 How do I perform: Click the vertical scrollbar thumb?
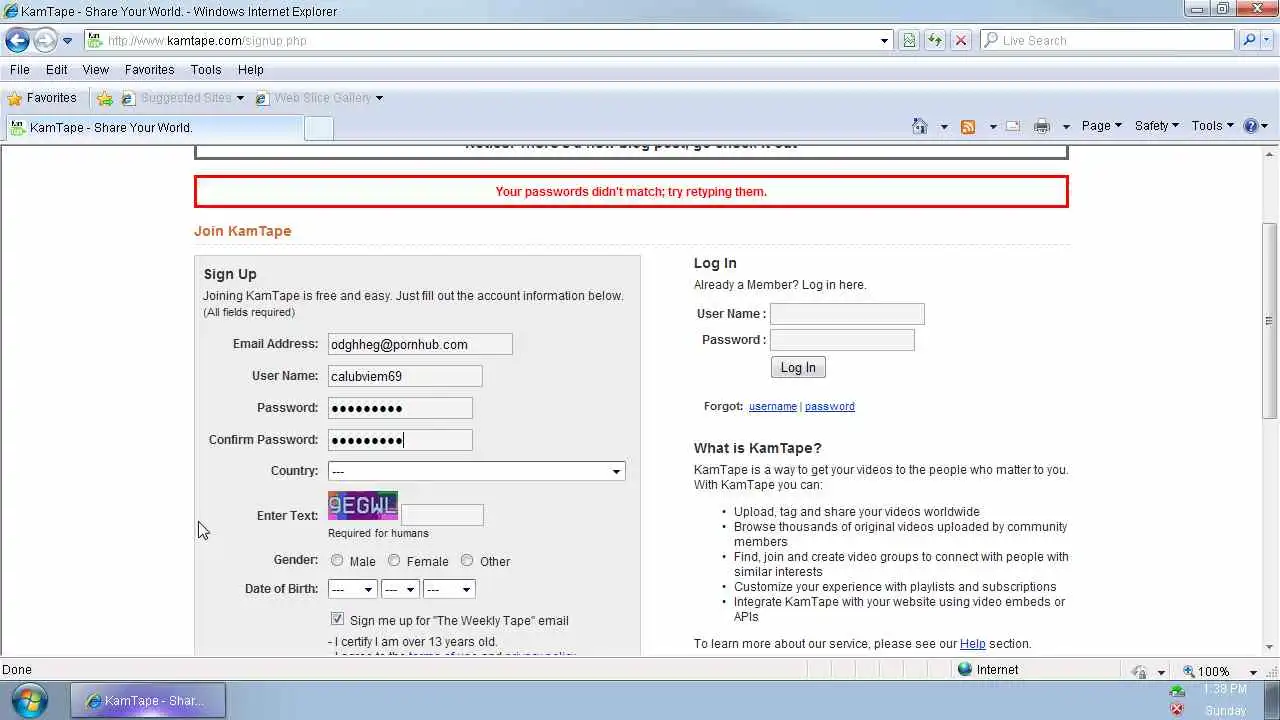(1270, 320)
